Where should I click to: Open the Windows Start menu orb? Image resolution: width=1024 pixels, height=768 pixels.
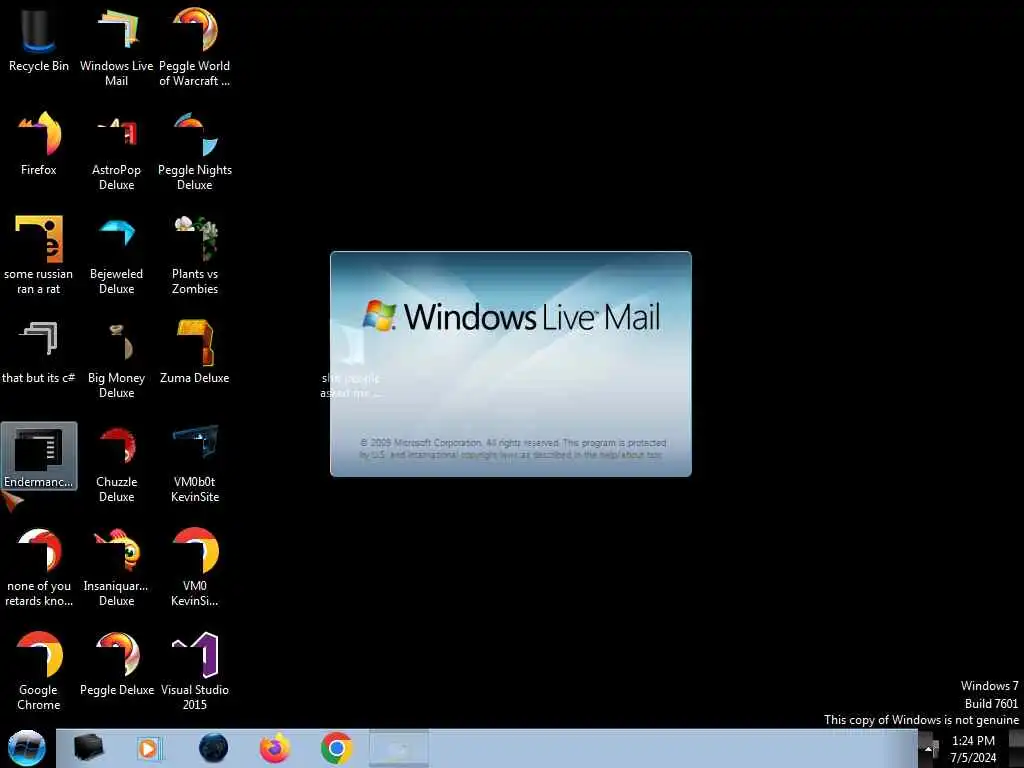point(27,748)
